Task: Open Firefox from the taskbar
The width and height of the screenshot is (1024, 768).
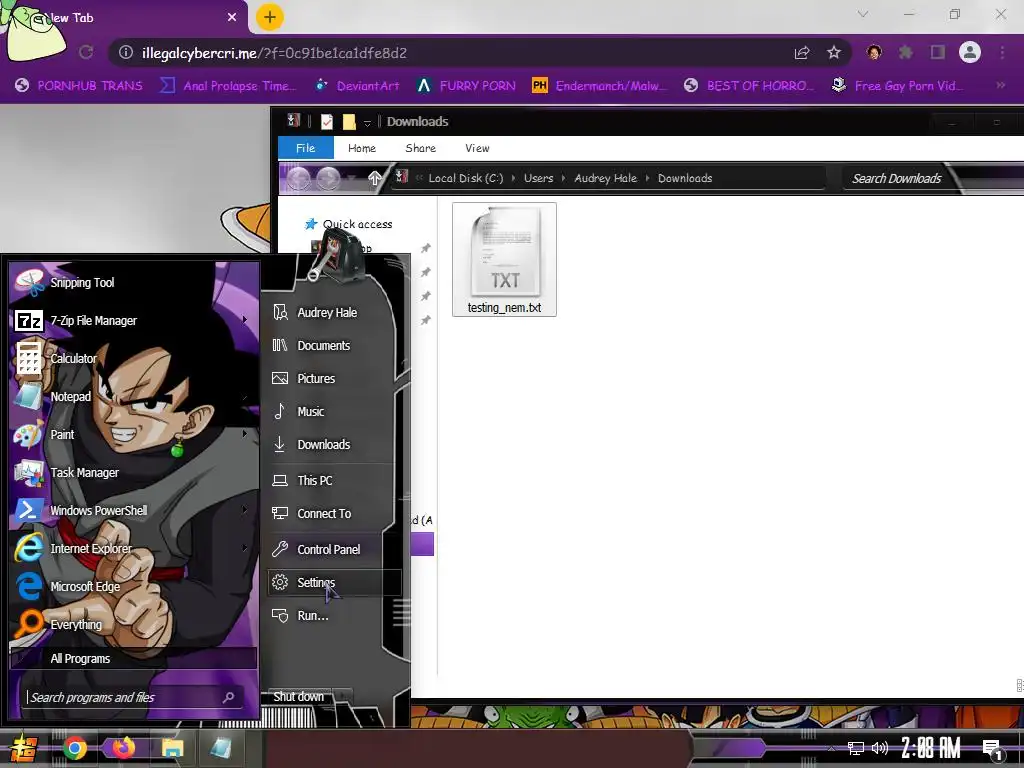Action: point(123,748)
